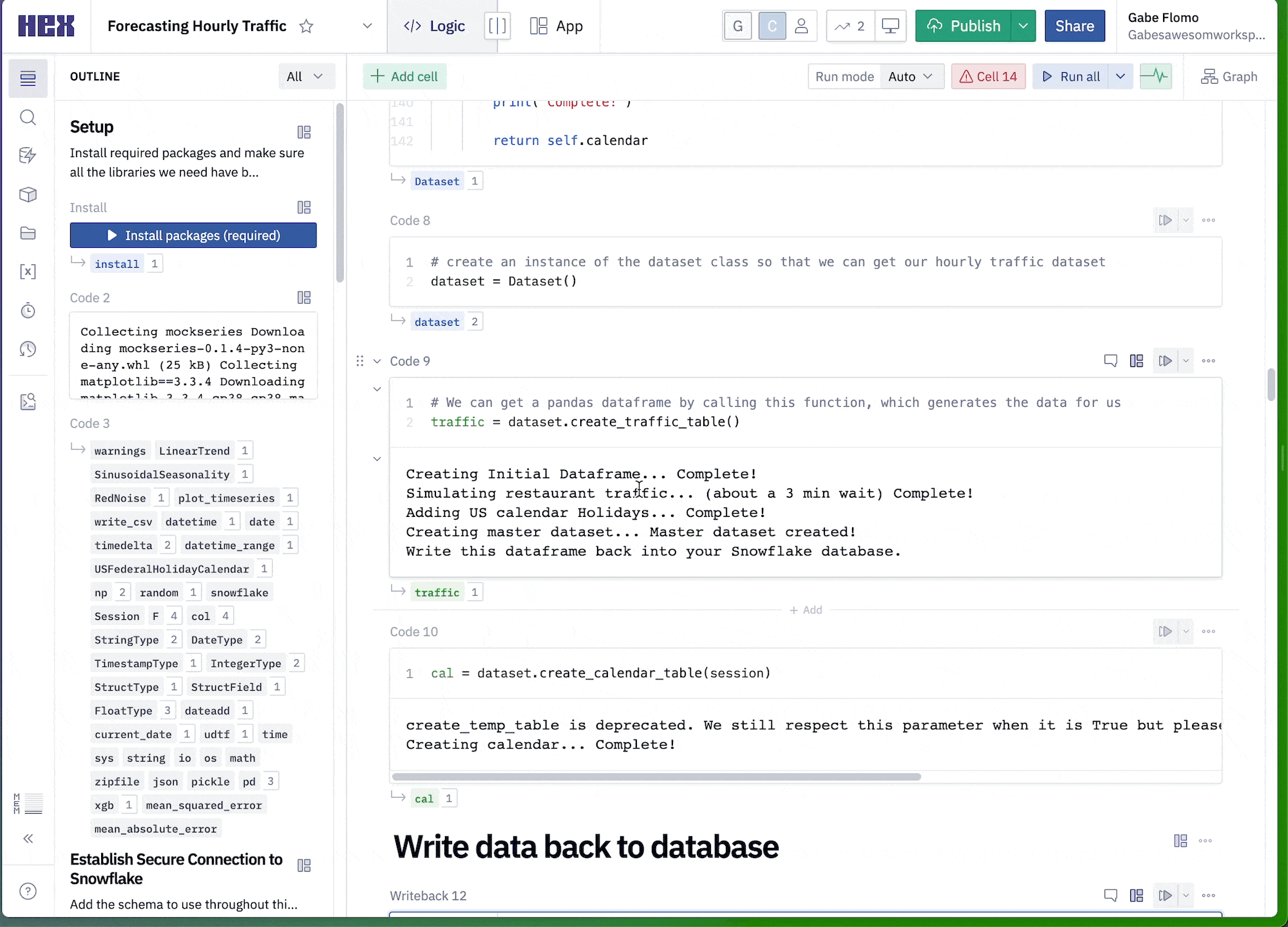The image size is (1288, 927).
Task: Open the scheduled runs clock icon
Action: click(x=28, y=311)
